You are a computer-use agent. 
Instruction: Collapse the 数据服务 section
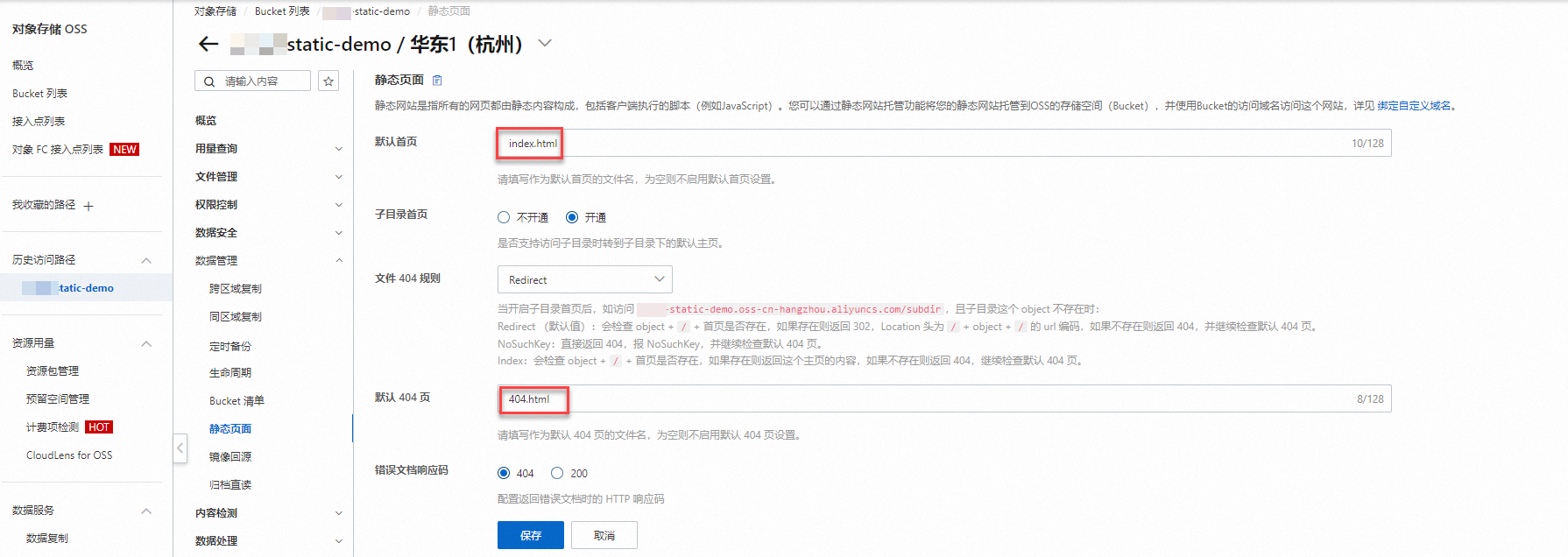click(146, 511)
